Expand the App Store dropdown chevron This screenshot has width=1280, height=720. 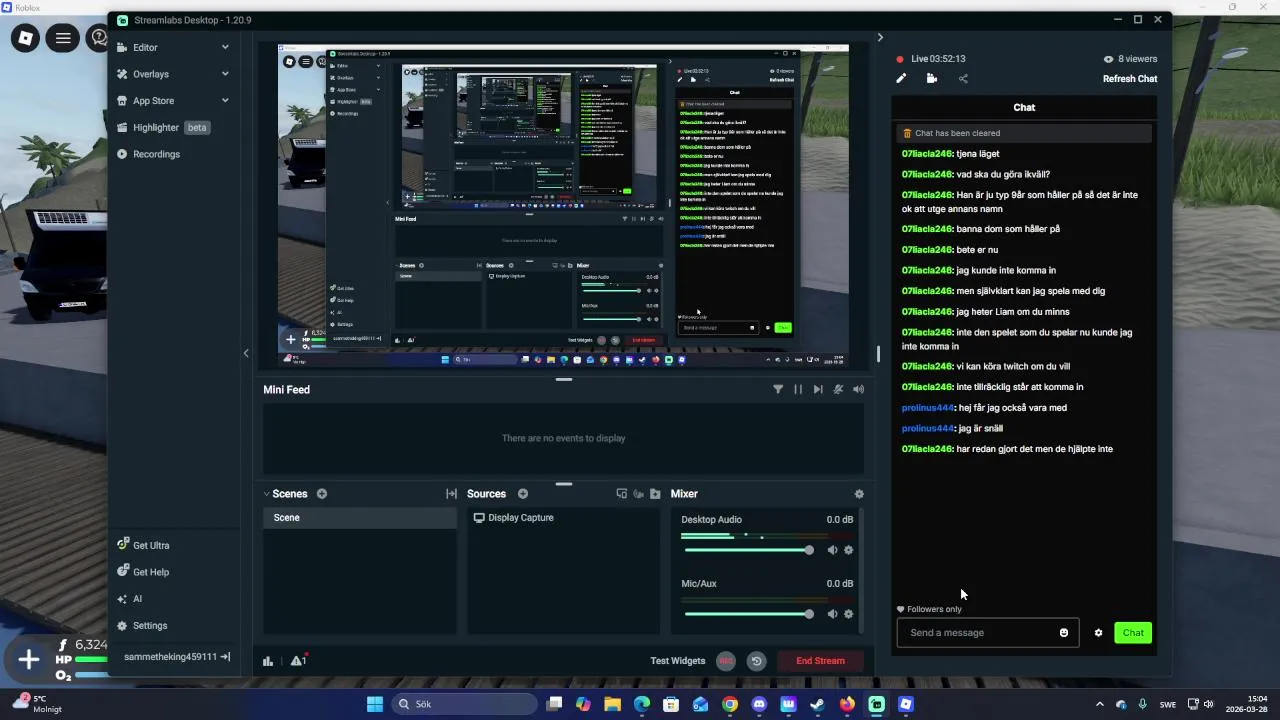[225, 101]
